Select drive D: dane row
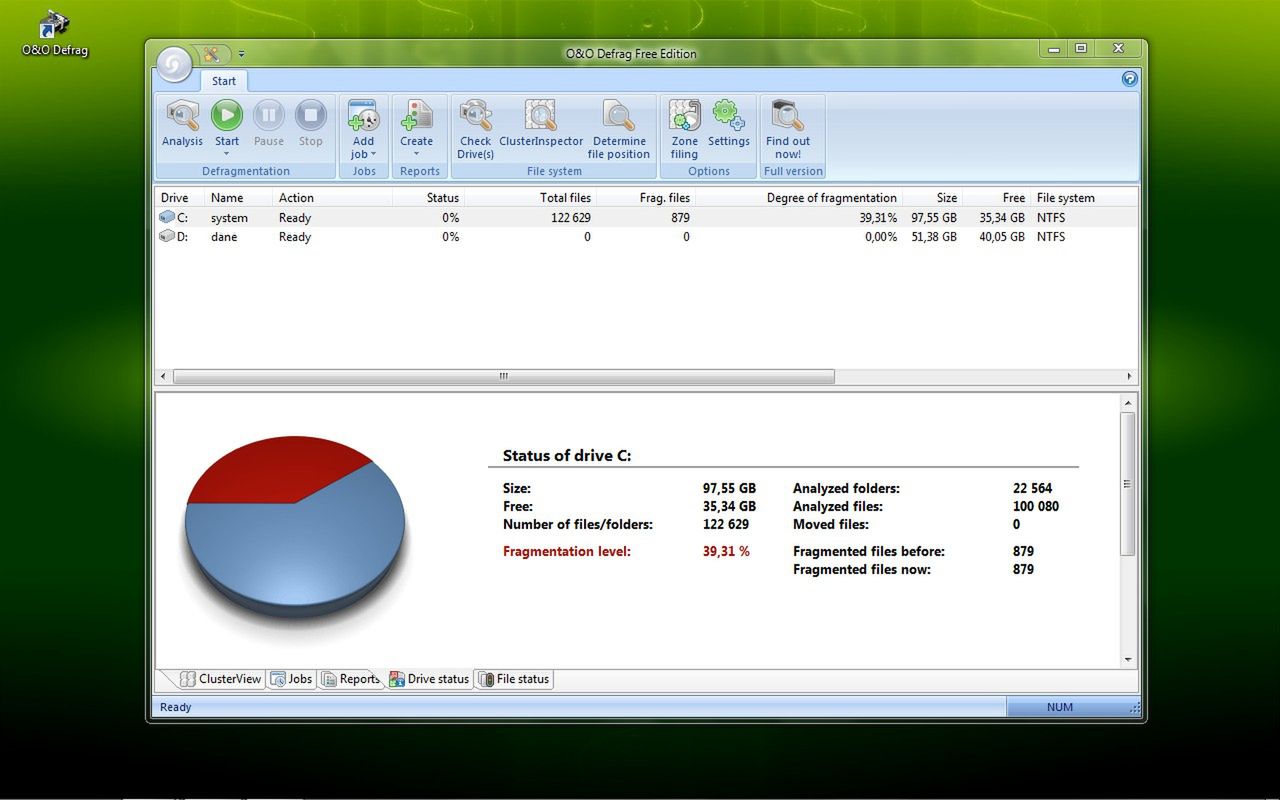 point(646,237)
